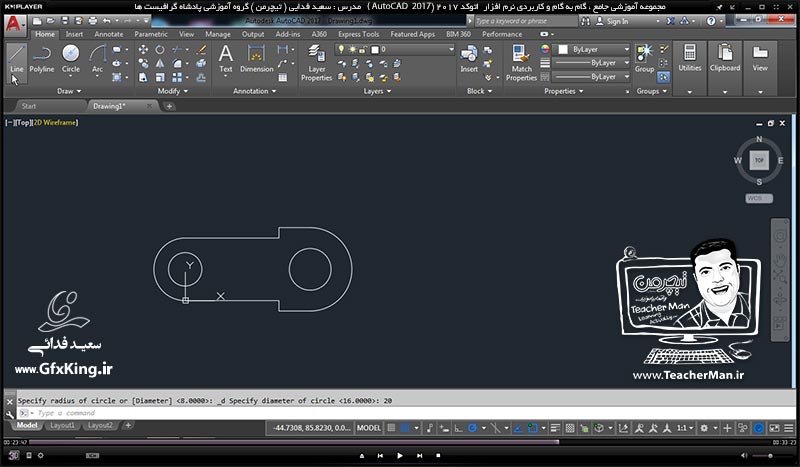Viewport: 800px width, 467px height.
Task: Choose the Fillet tool
Action: click(x=177, y=63)
